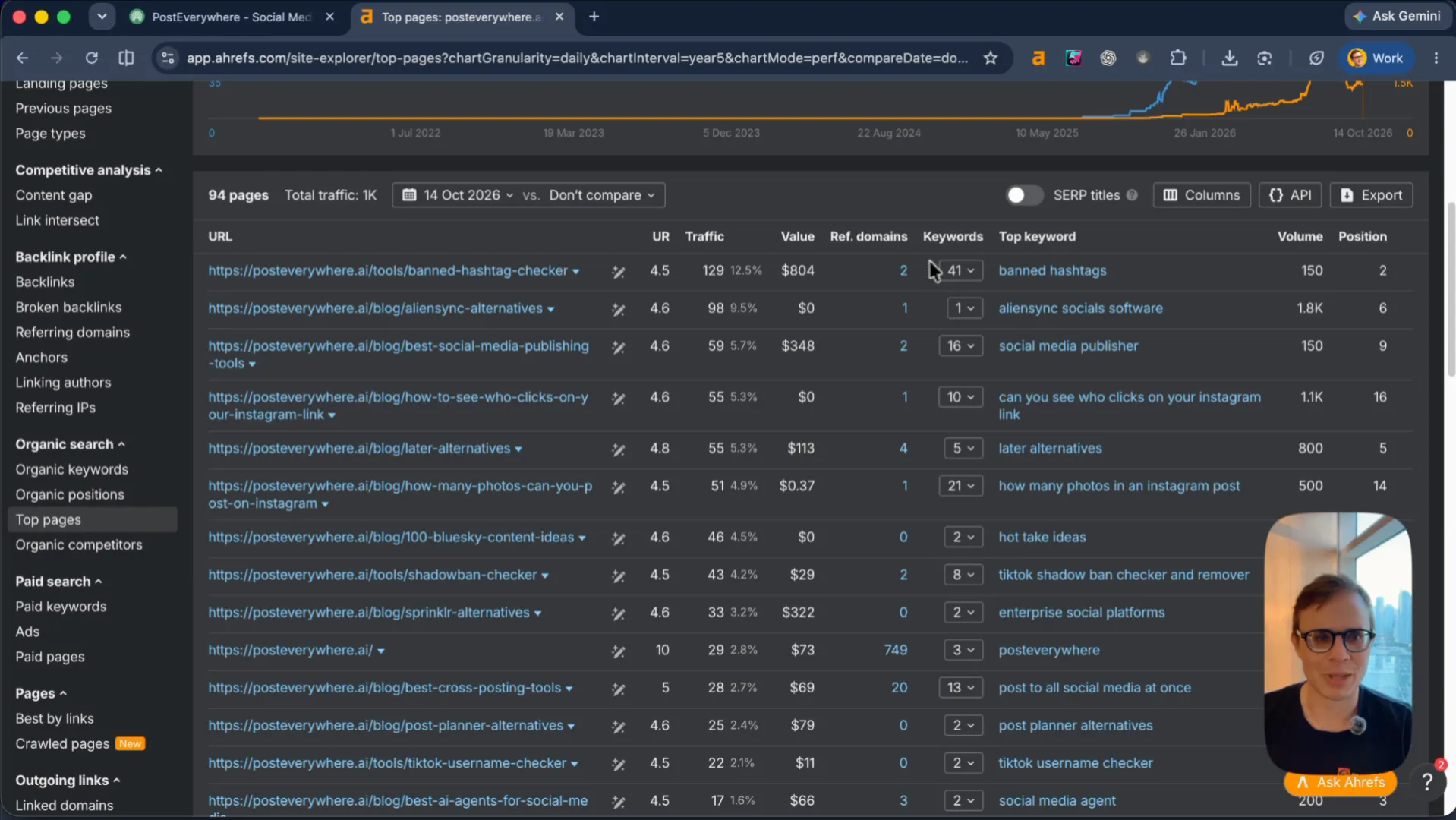This screenshot has width=1456, height=820.
Task: Click the Columns button
Action: (1201, 195)
